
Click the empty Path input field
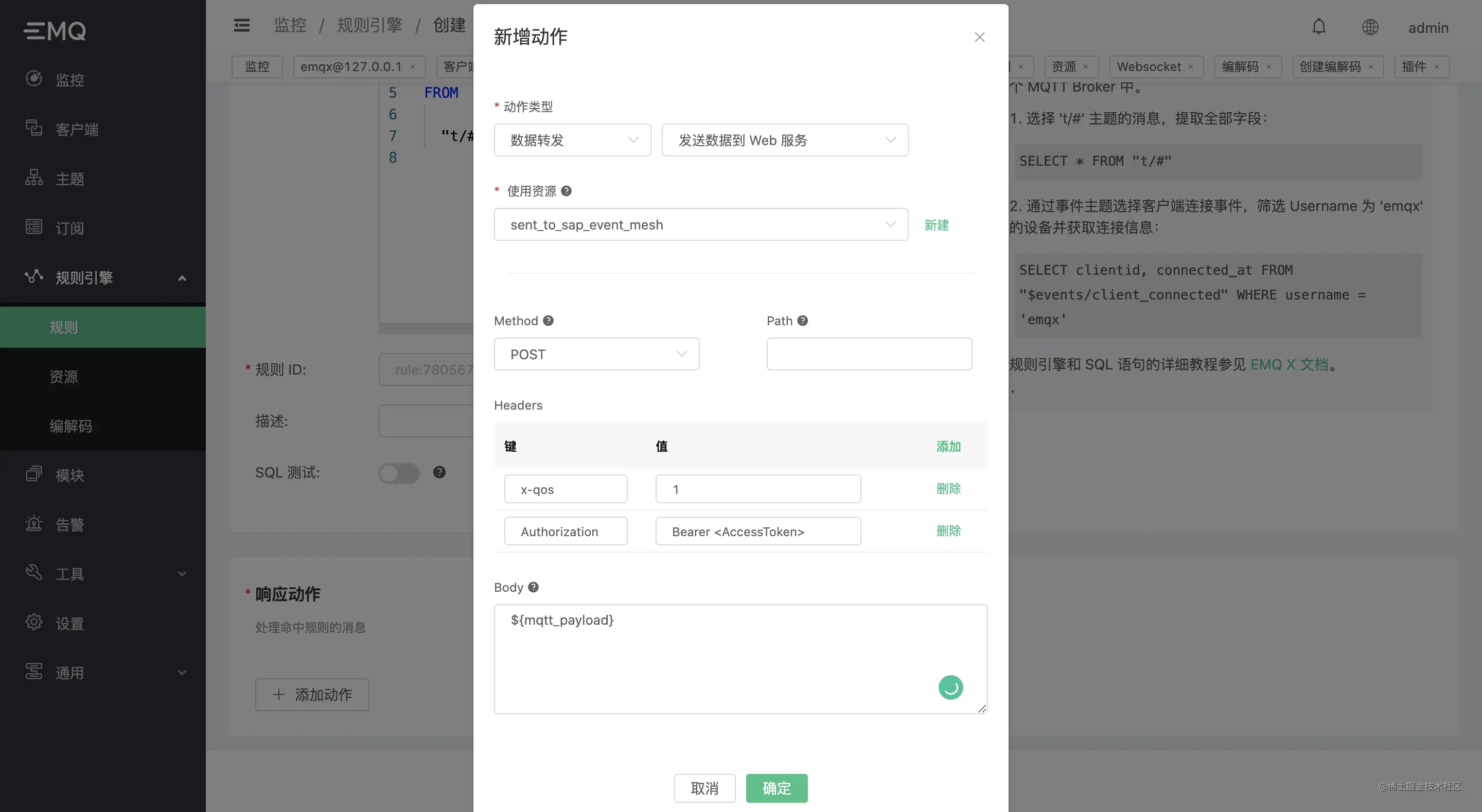point(869,354)
